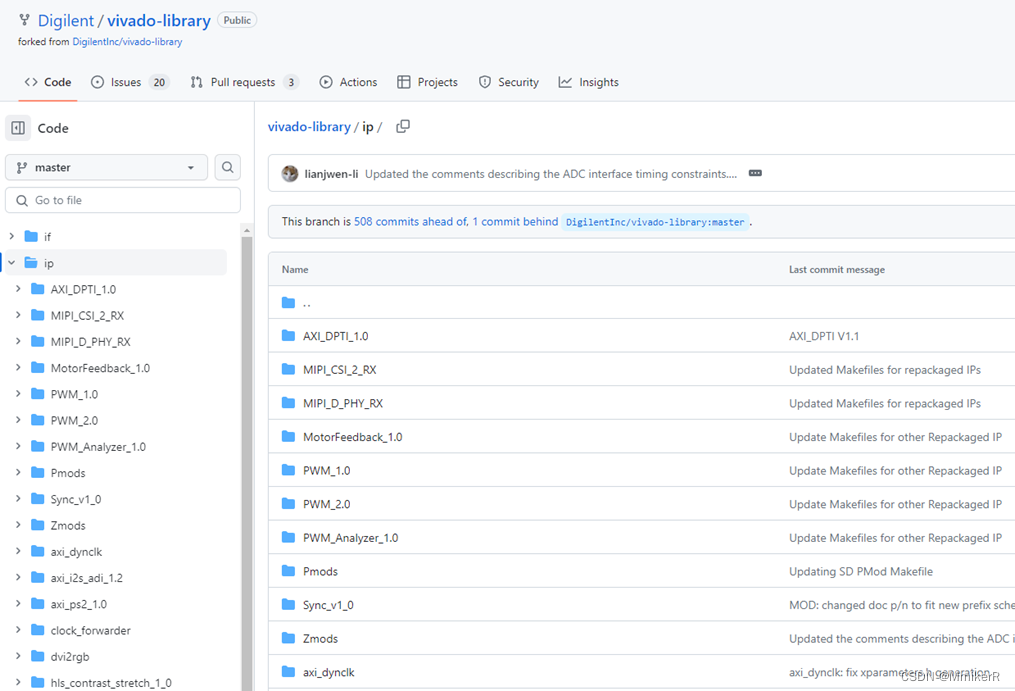The image size is (1015, 691).
Task: Open latest commit message about ADC interface
Action: [x=551, y=174]
